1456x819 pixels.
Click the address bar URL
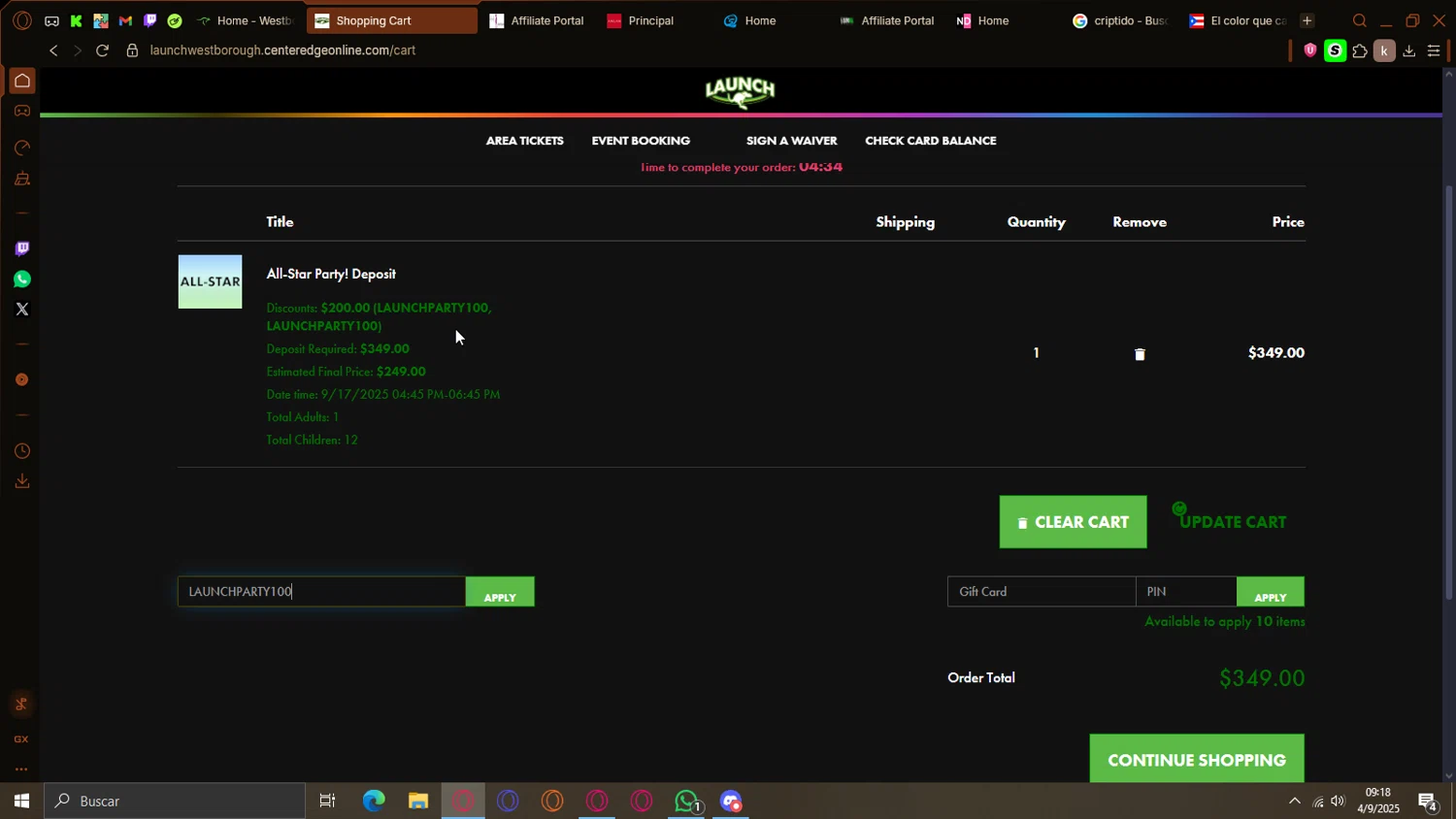click(x=282, y=50)
